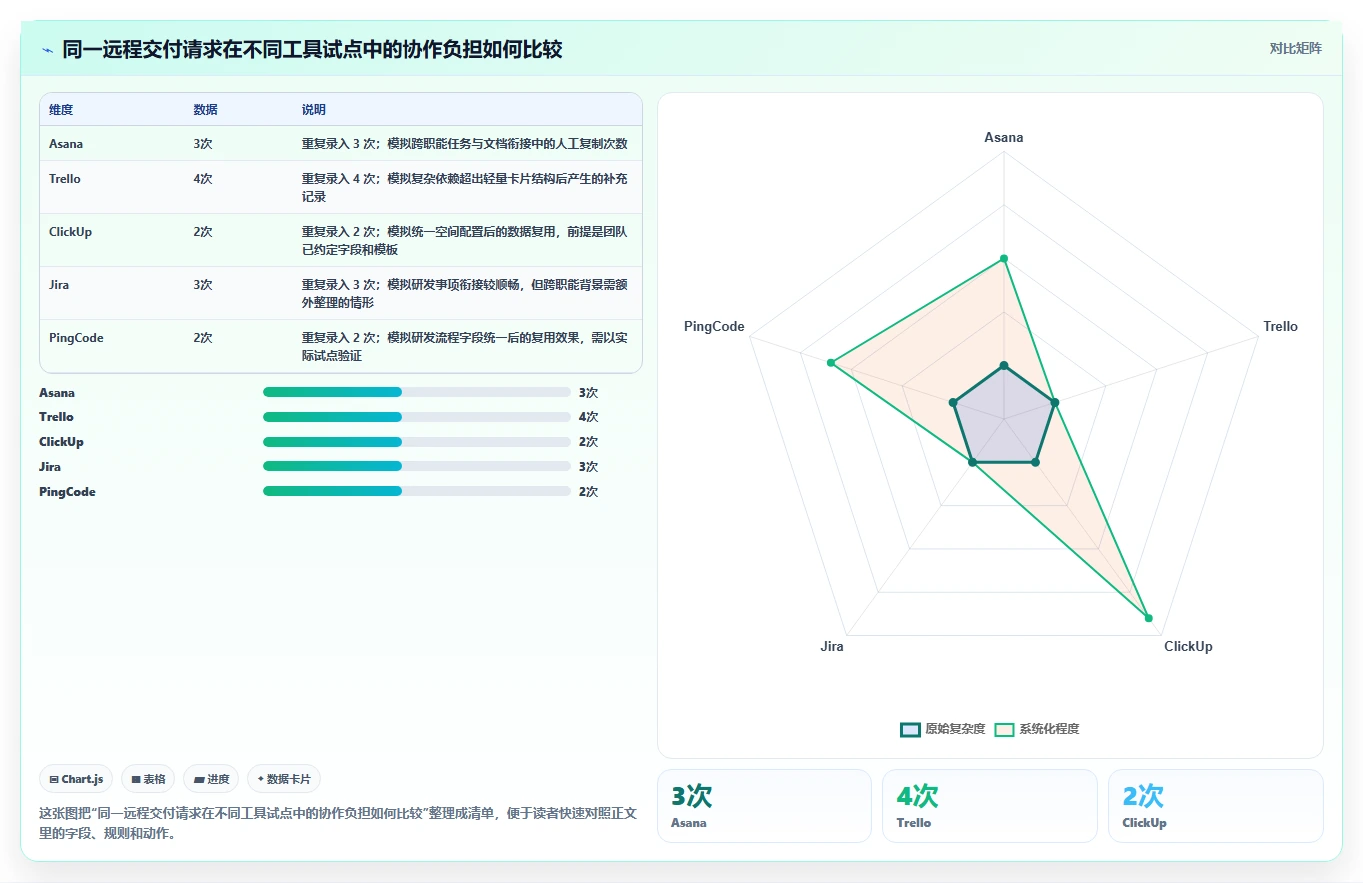Click the Jira cell in the table
The image size is (1363, 883).
tap(59, 285)
